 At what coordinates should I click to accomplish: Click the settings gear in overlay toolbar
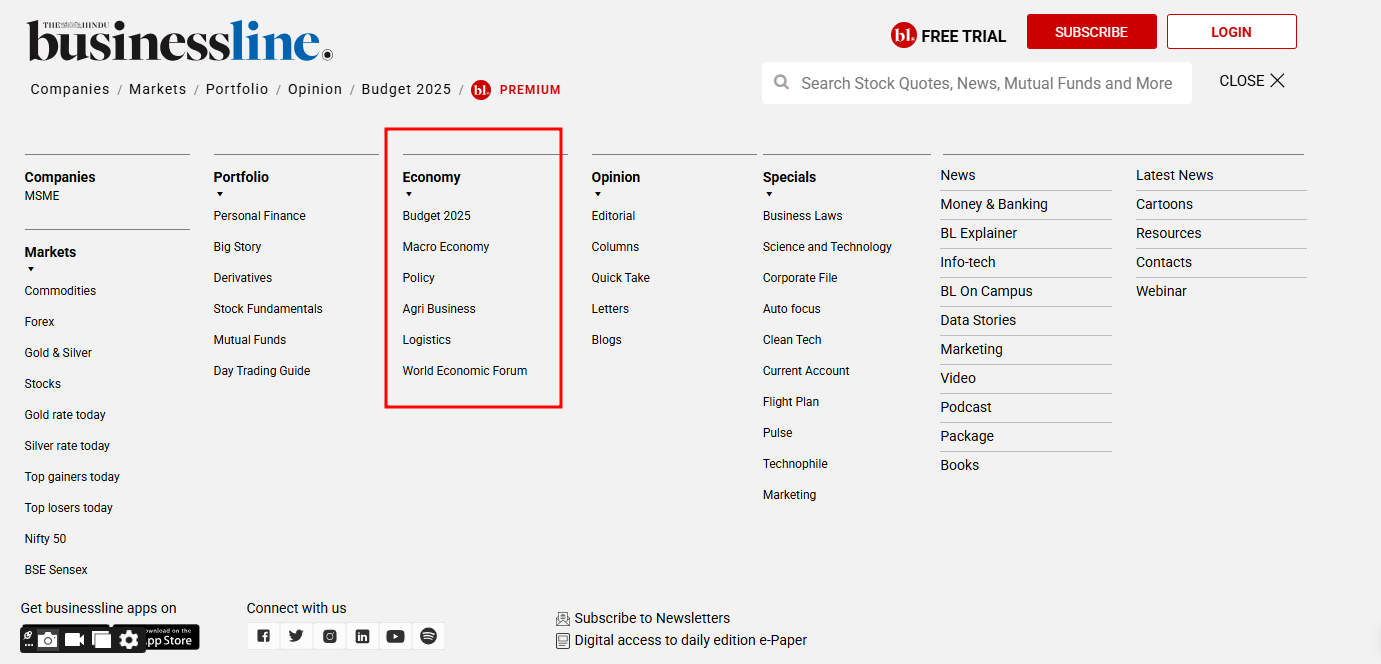tap(129, 639)
